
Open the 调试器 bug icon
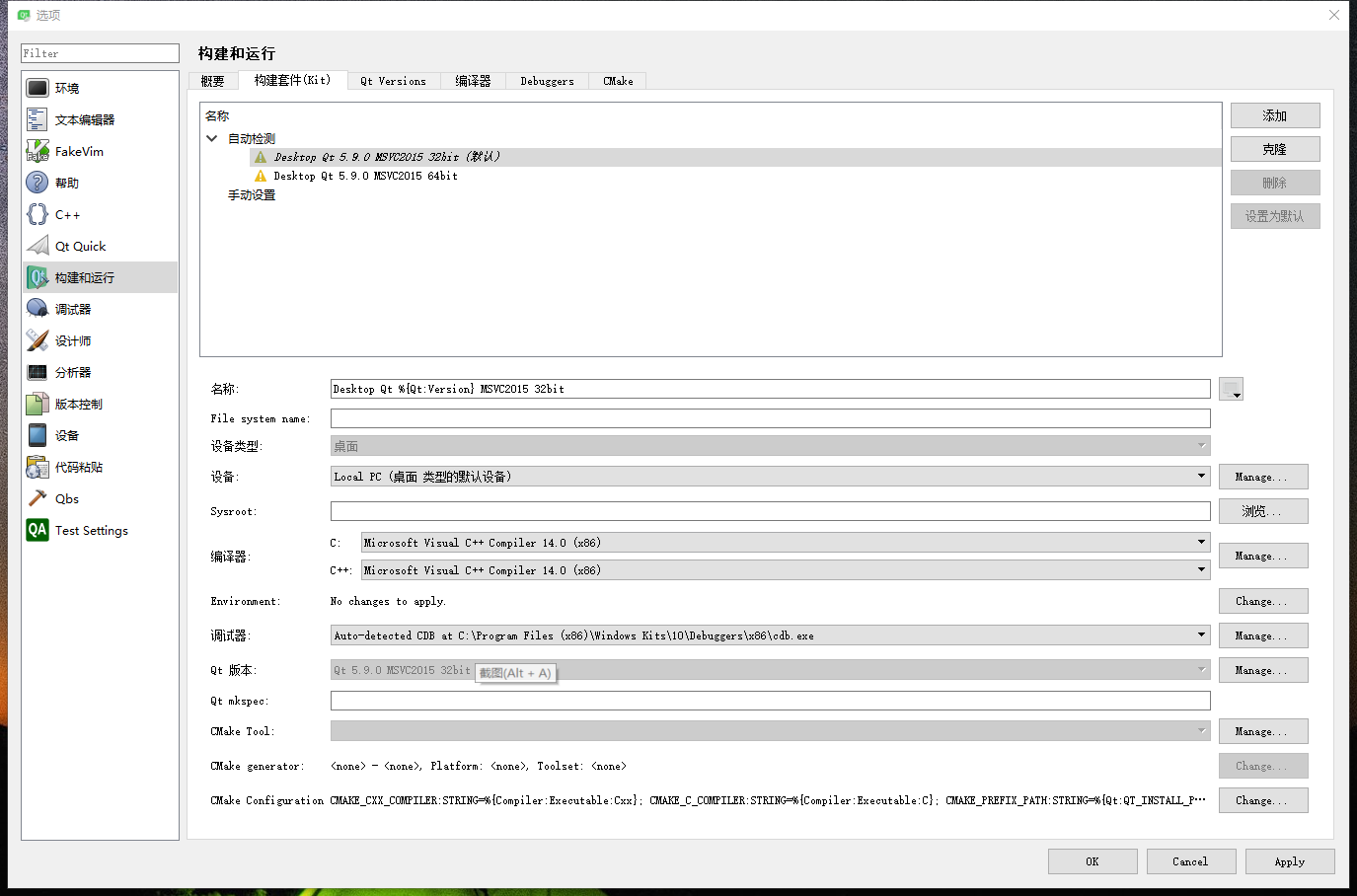[38, 309]
